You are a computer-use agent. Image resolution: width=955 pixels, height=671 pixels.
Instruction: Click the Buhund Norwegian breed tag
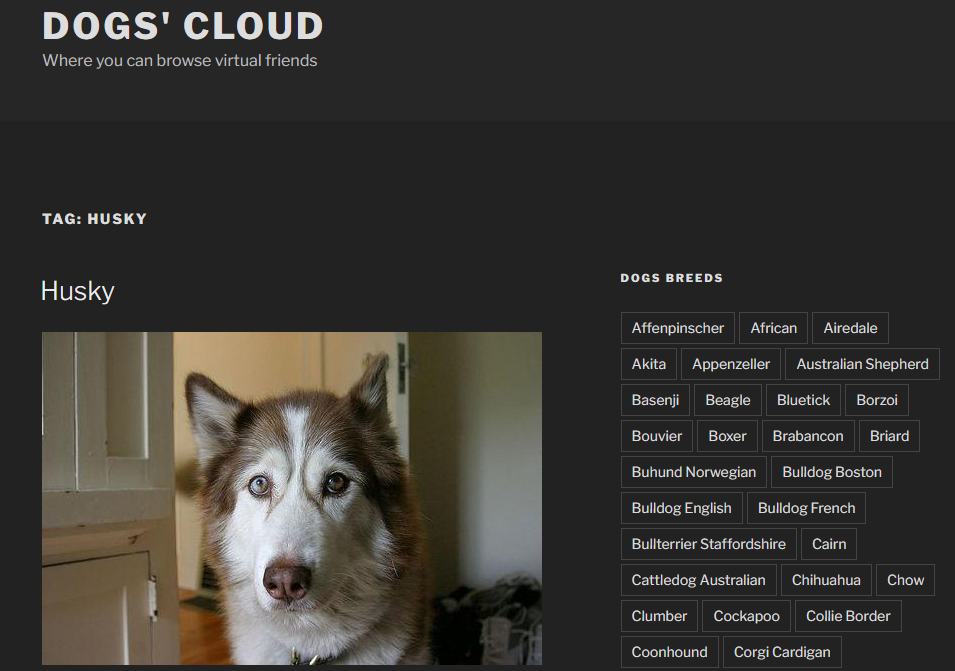pos(693,471)
